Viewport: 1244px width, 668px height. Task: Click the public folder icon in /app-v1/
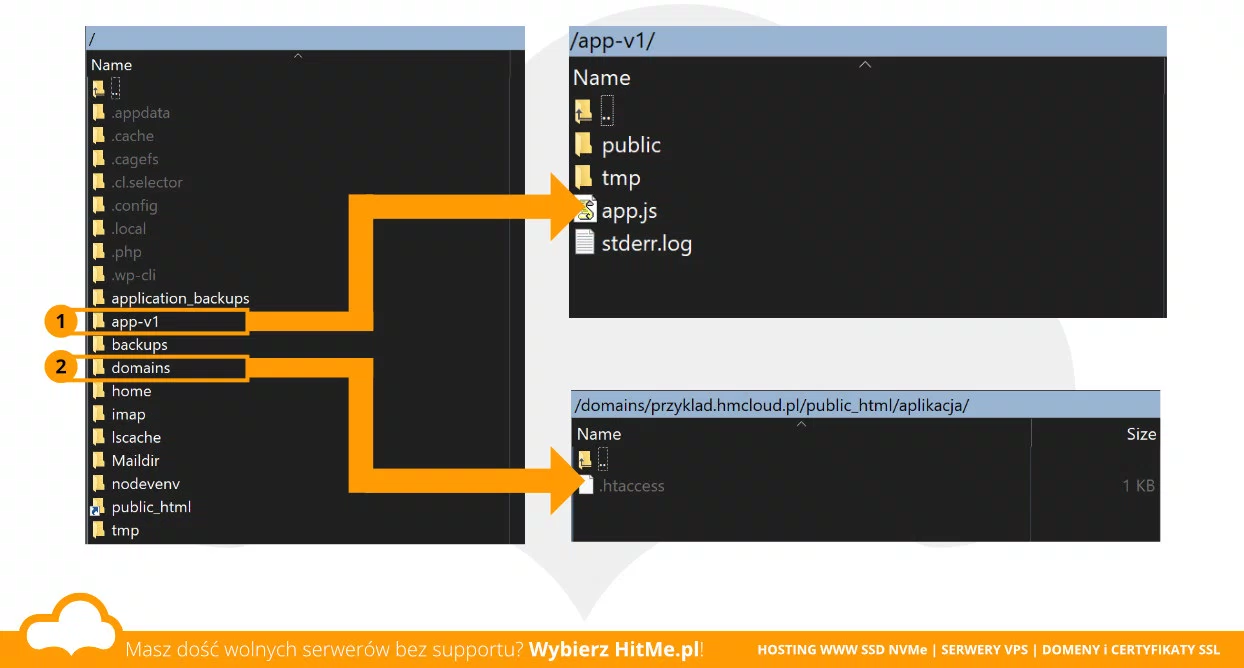[x=584, y=145]
